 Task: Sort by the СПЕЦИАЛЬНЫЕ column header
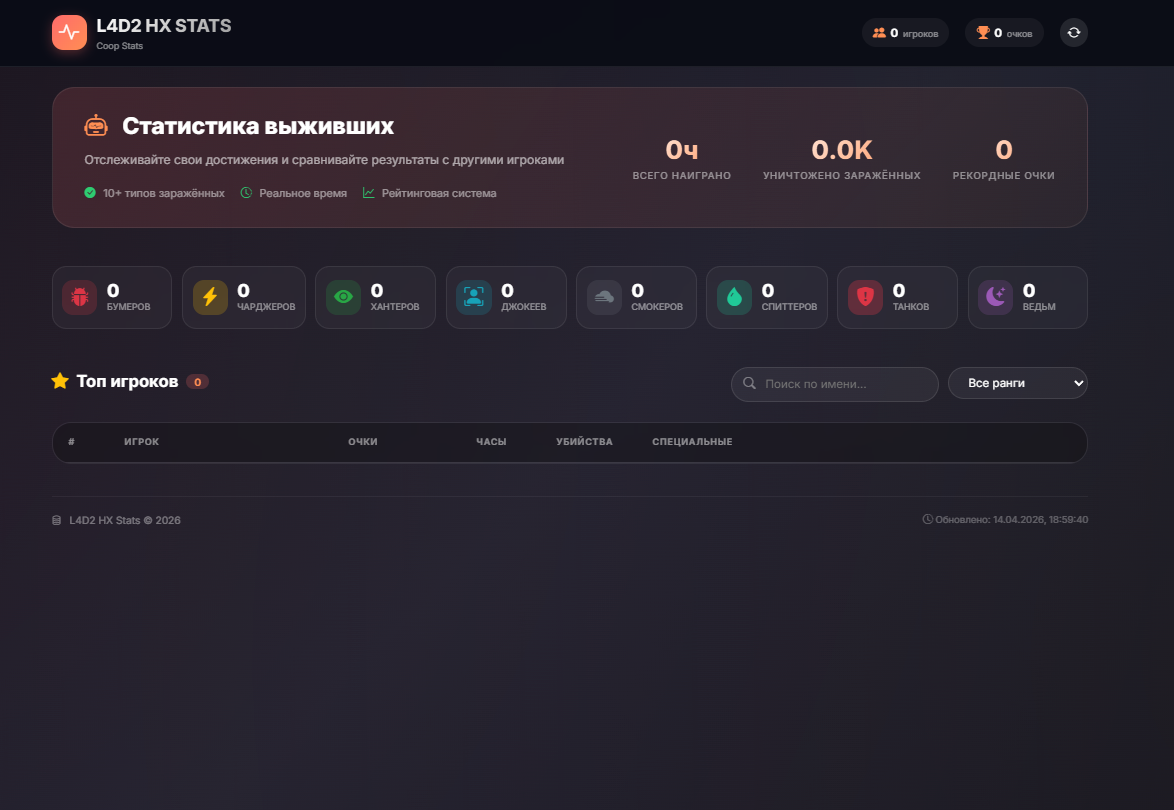(x=692, y=442)
